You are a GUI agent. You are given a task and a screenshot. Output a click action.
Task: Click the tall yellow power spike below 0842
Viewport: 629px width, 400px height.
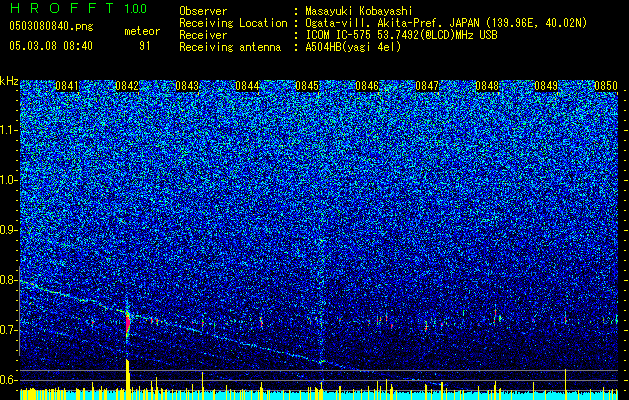coord(128,379)
